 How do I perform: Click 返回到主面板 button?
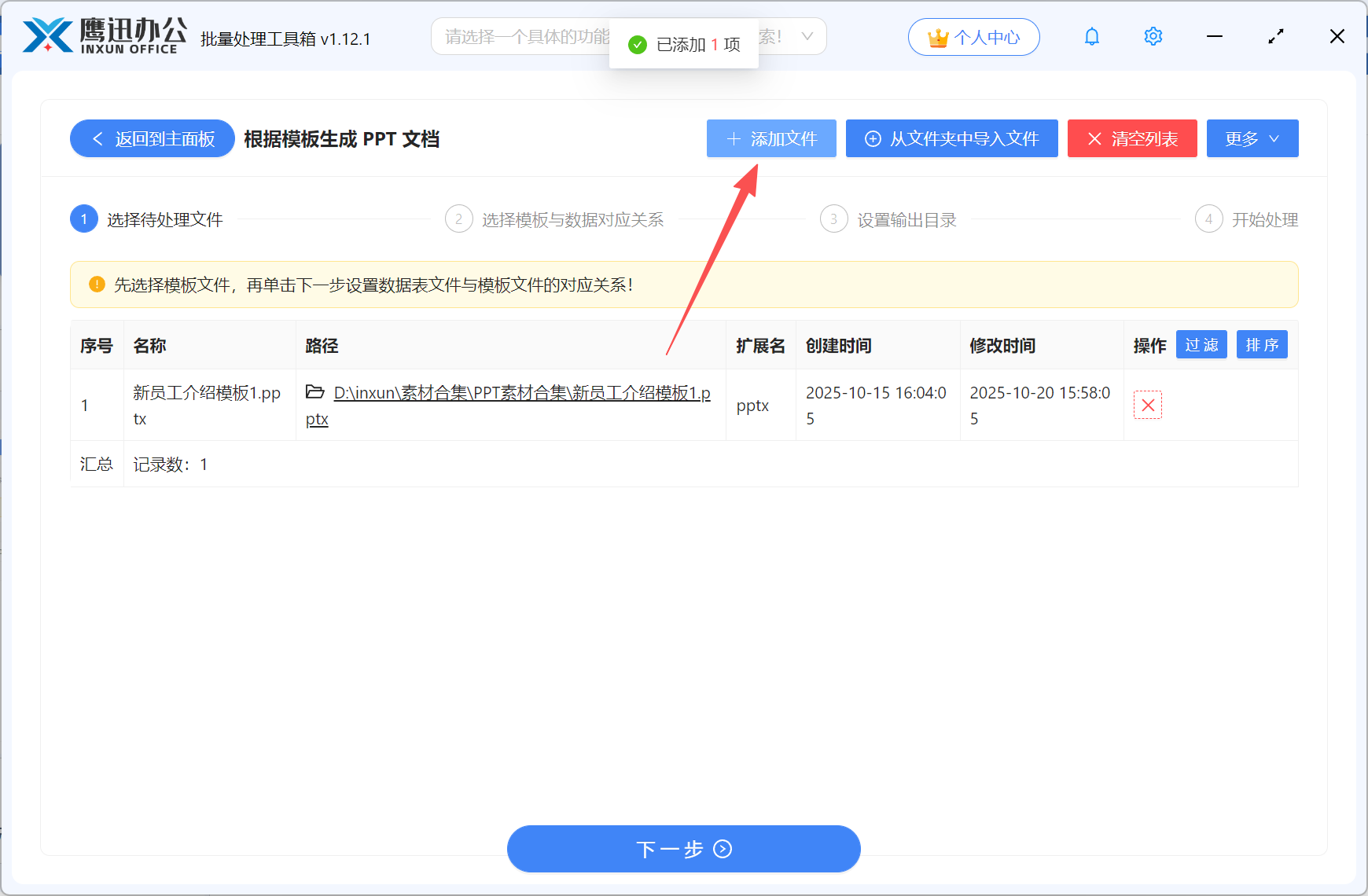151,138
